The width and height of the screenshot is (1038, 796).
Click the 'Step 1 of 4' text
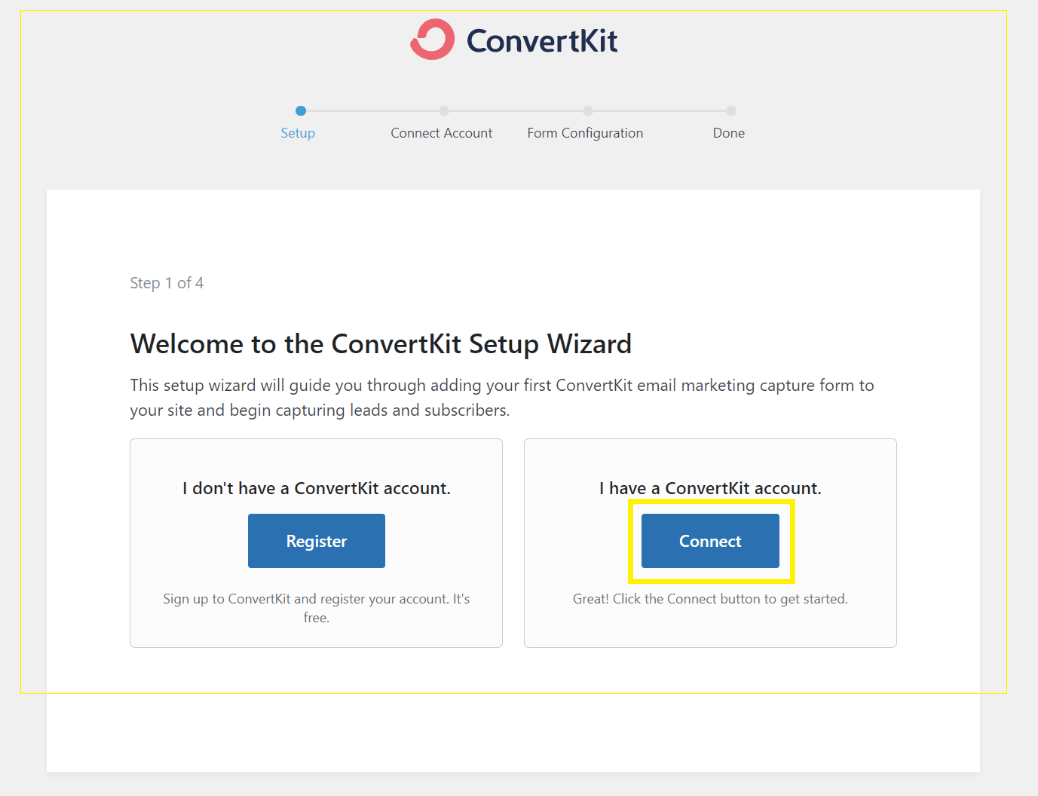[x=167, y=283]
